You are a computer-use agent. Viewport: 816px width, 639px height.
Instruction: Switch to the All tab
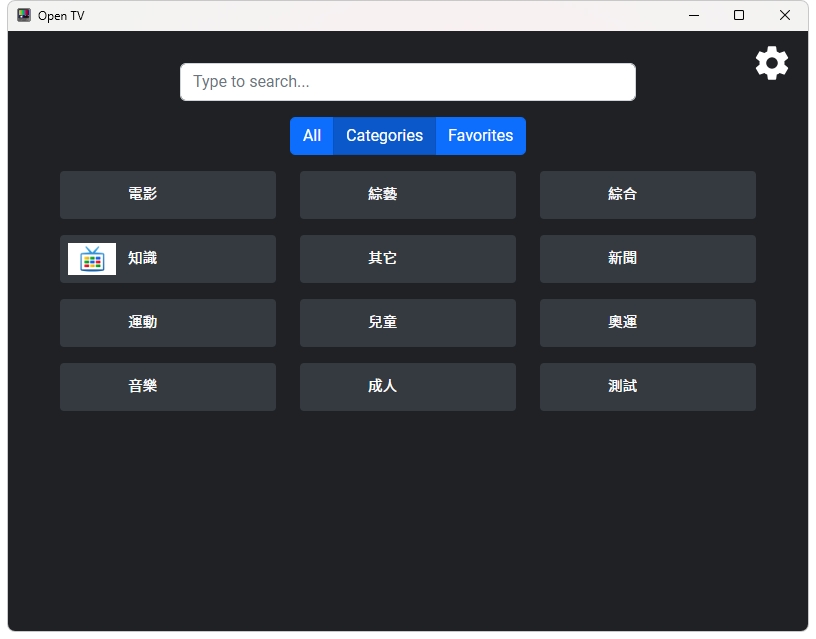point(312,136)
